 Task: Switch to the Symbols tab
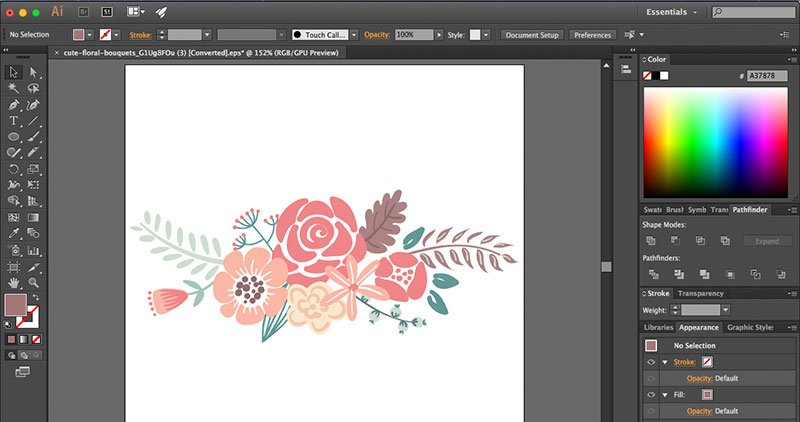click(696, 210)
